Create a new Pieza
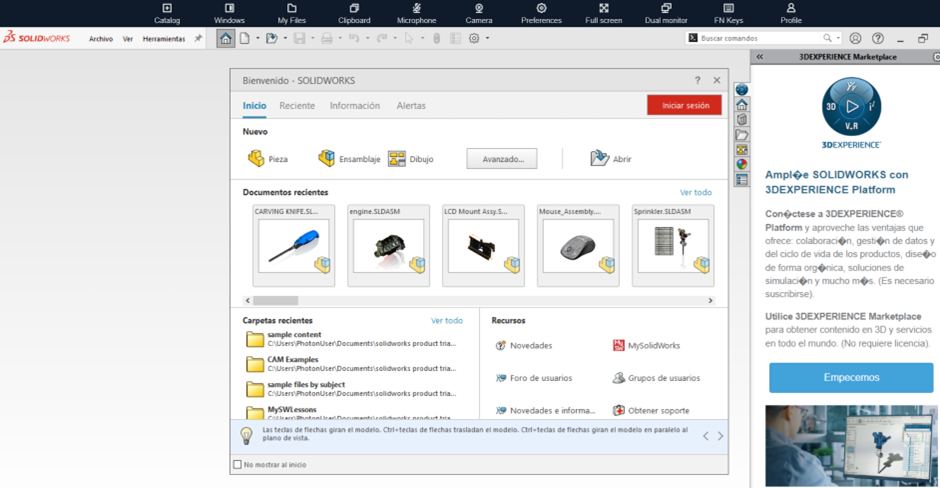 (267, 159)
